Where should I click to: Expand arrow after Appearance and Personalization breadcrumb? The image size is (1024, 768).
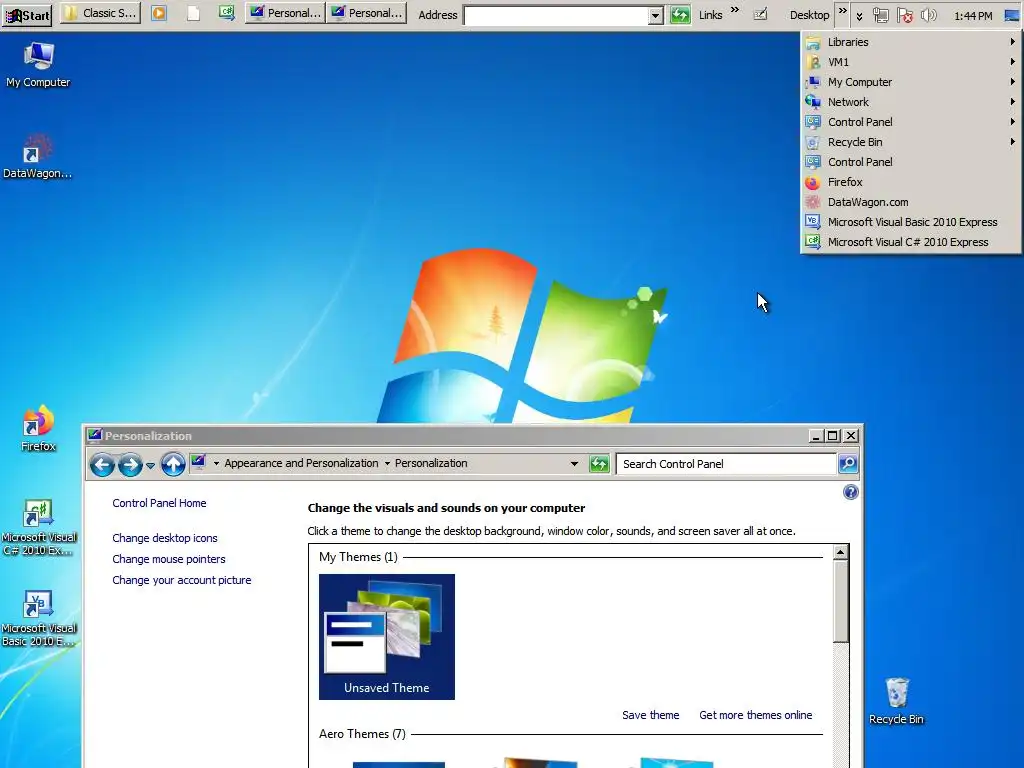[x=387, y=464]
